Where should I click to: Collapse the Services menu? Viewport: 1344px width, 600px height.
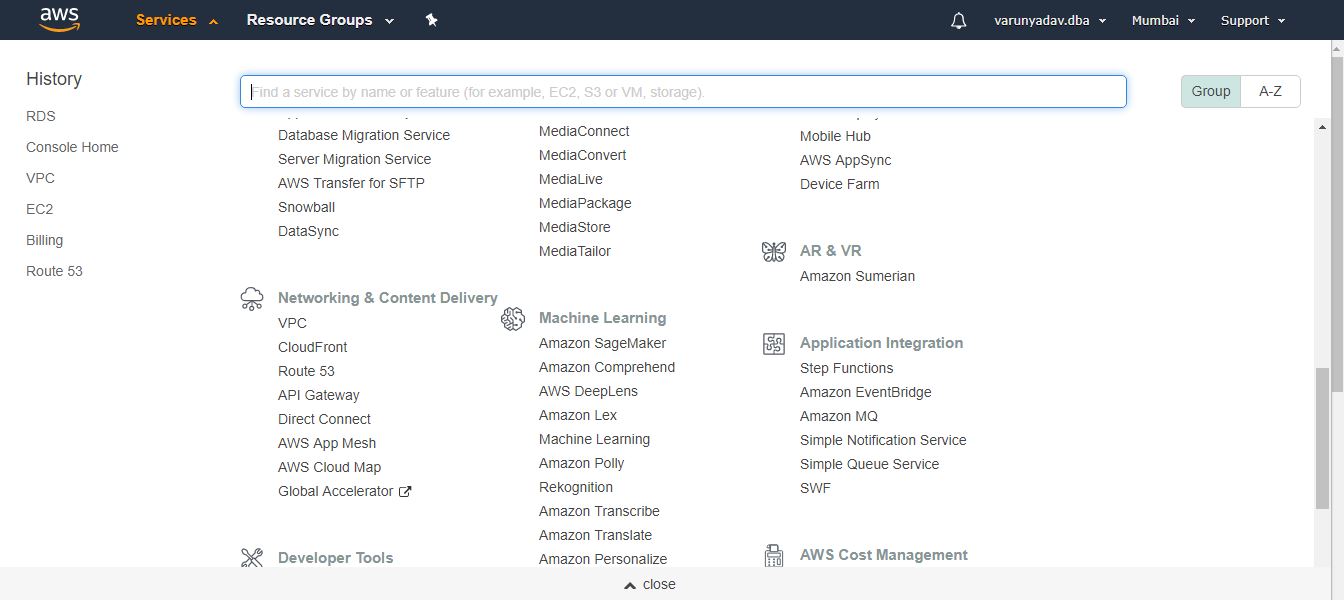coord(177,20)
